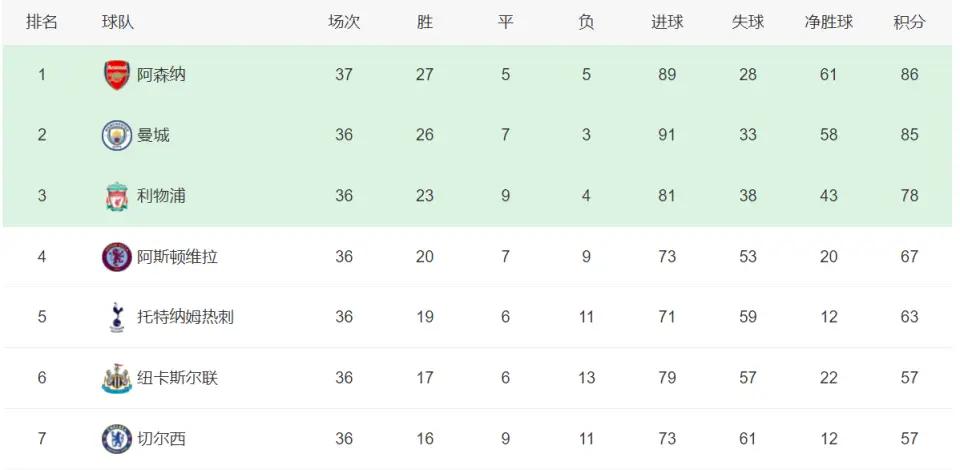Click the Newcastle United crest
Image resolution: width=960 pixels, height=470 pixels.
tap(116, 378)
